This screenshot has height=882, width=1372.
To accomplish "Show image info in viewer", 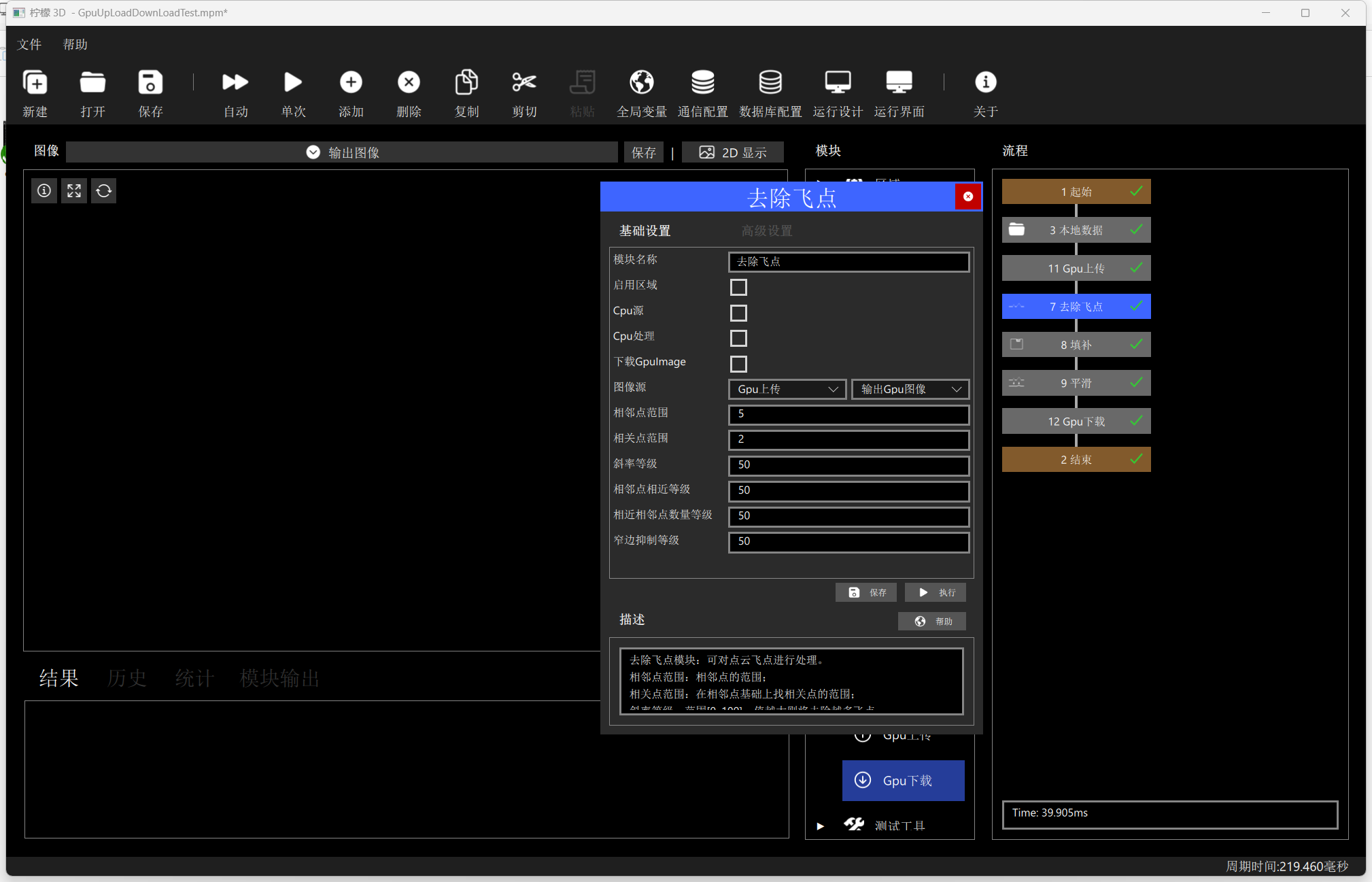I will pyautogui.click(x=44, y=191).
